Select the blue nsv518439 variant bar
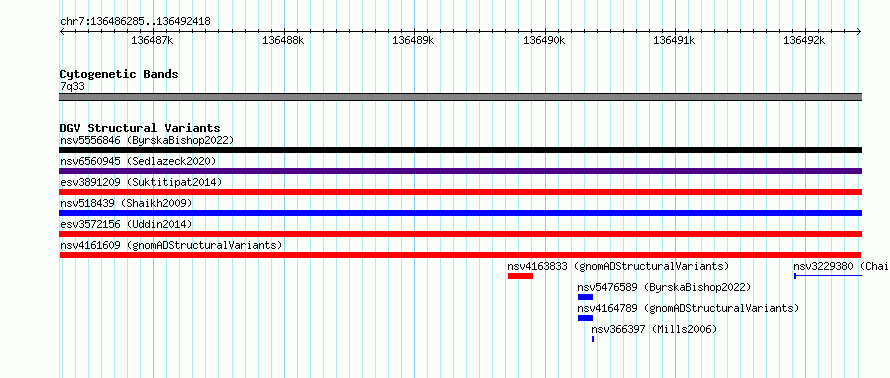Viewport: 890px width, 378px height. 460,213
